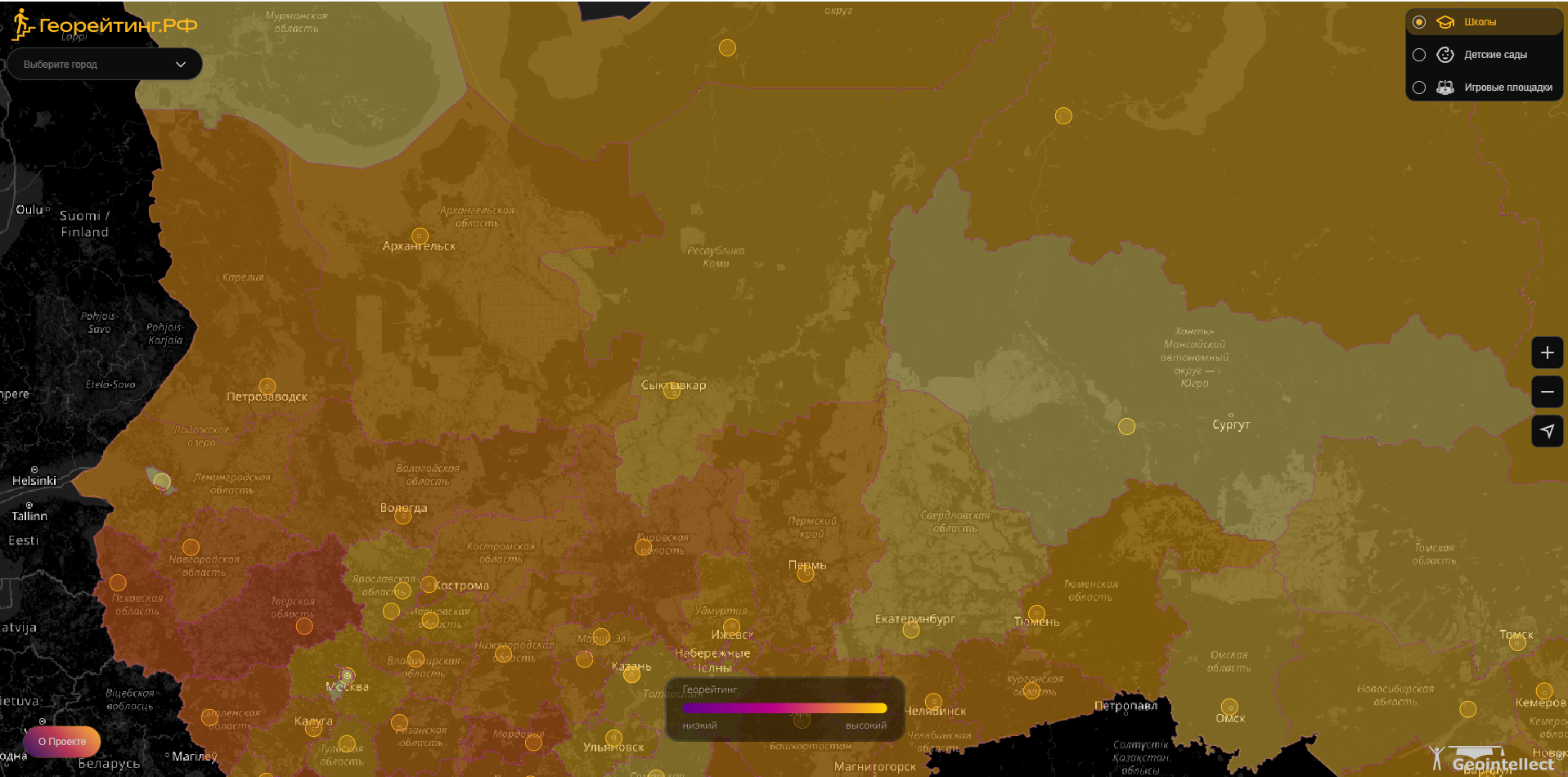Switch to Игровые площадки layer label
1568x777 pixels.
coord(1507,88)
